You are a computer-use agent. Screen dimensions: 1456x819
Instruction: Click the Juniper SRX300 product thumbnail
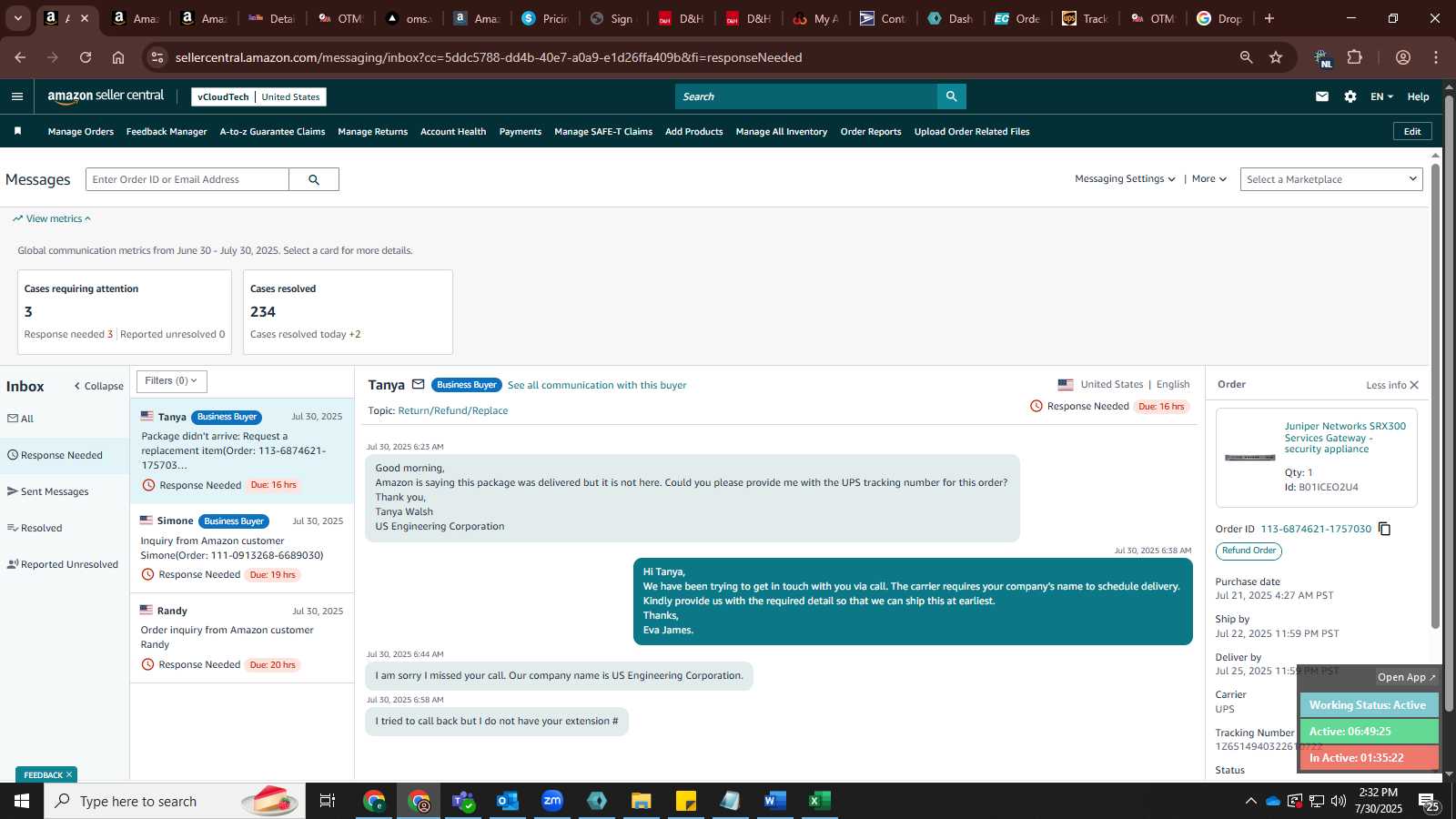tap(1250, 457)
